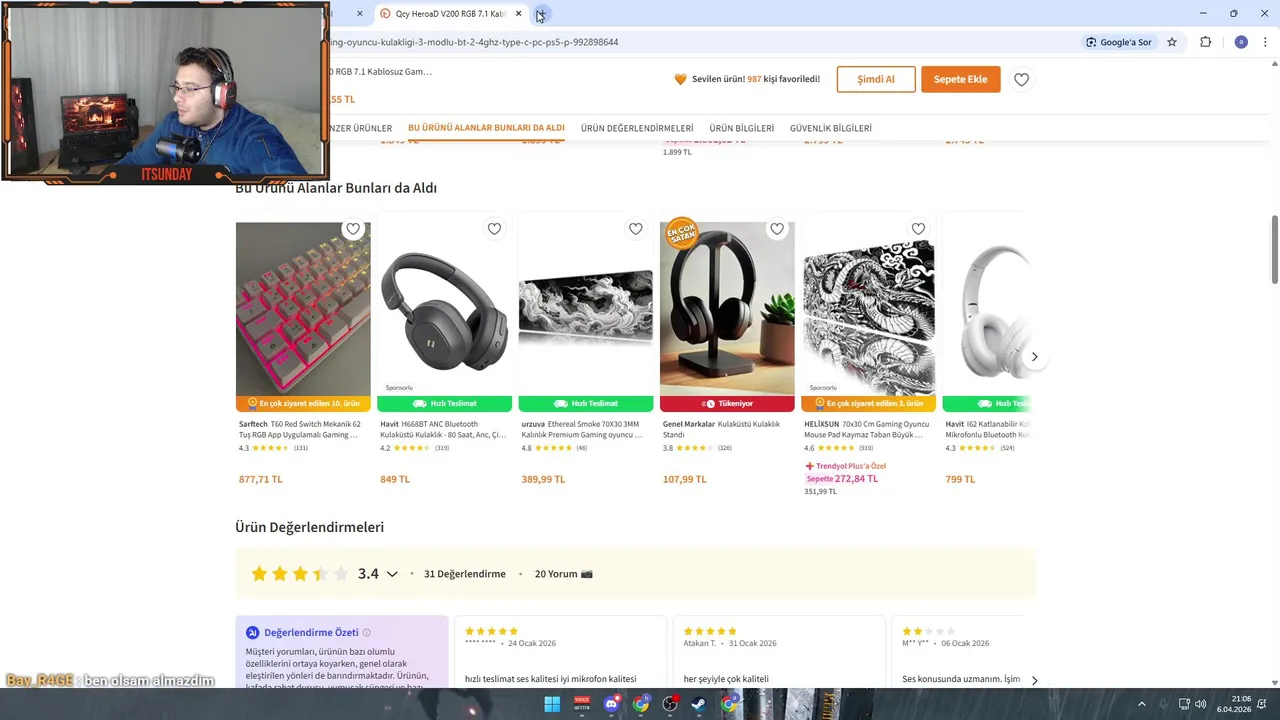This screenshot has width=1280, height=720.
Task: Open the urzuva smoke mousepad image
Action: tap(586, 309)
